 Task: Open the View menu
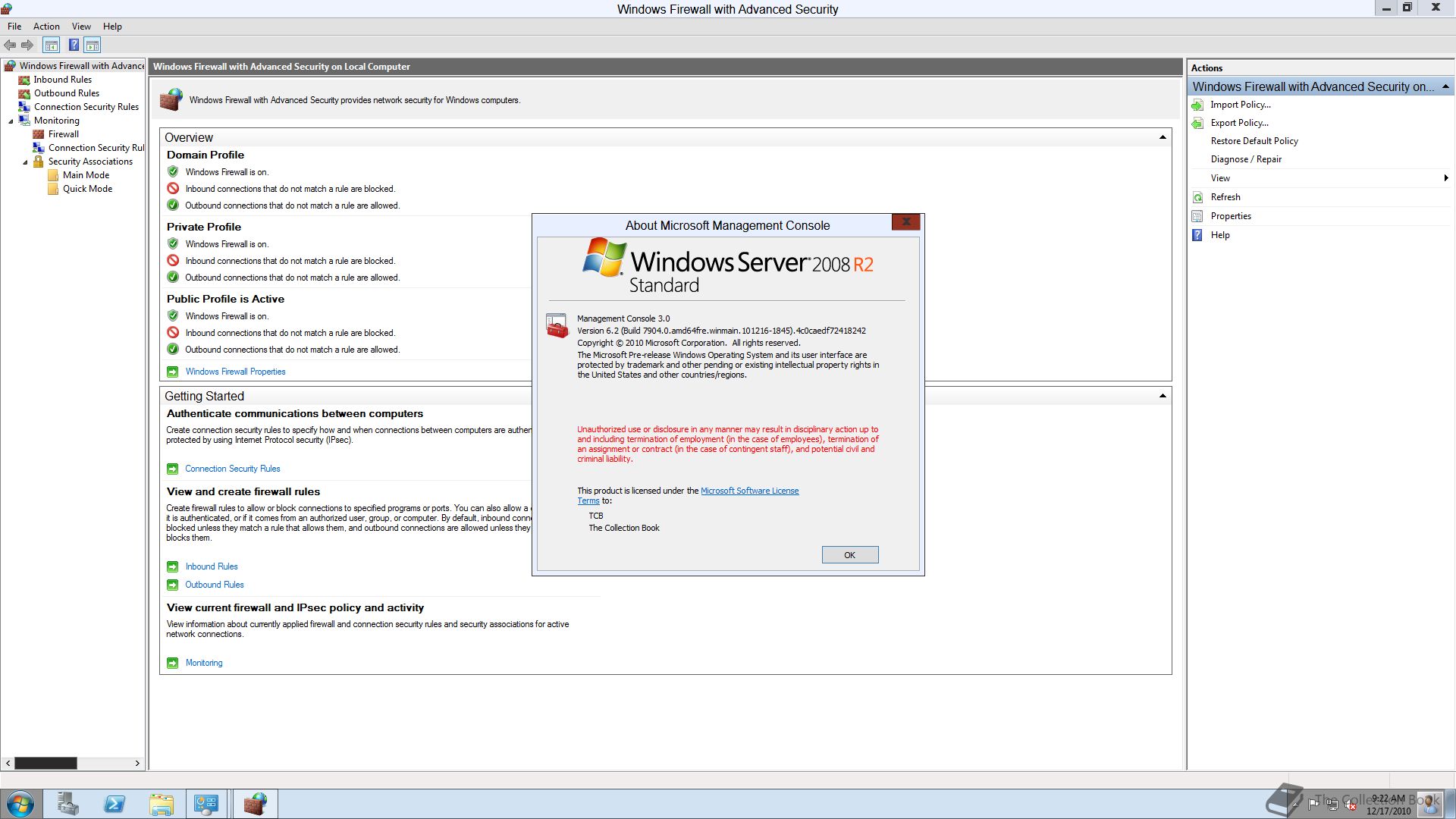[x=81, y=27]
